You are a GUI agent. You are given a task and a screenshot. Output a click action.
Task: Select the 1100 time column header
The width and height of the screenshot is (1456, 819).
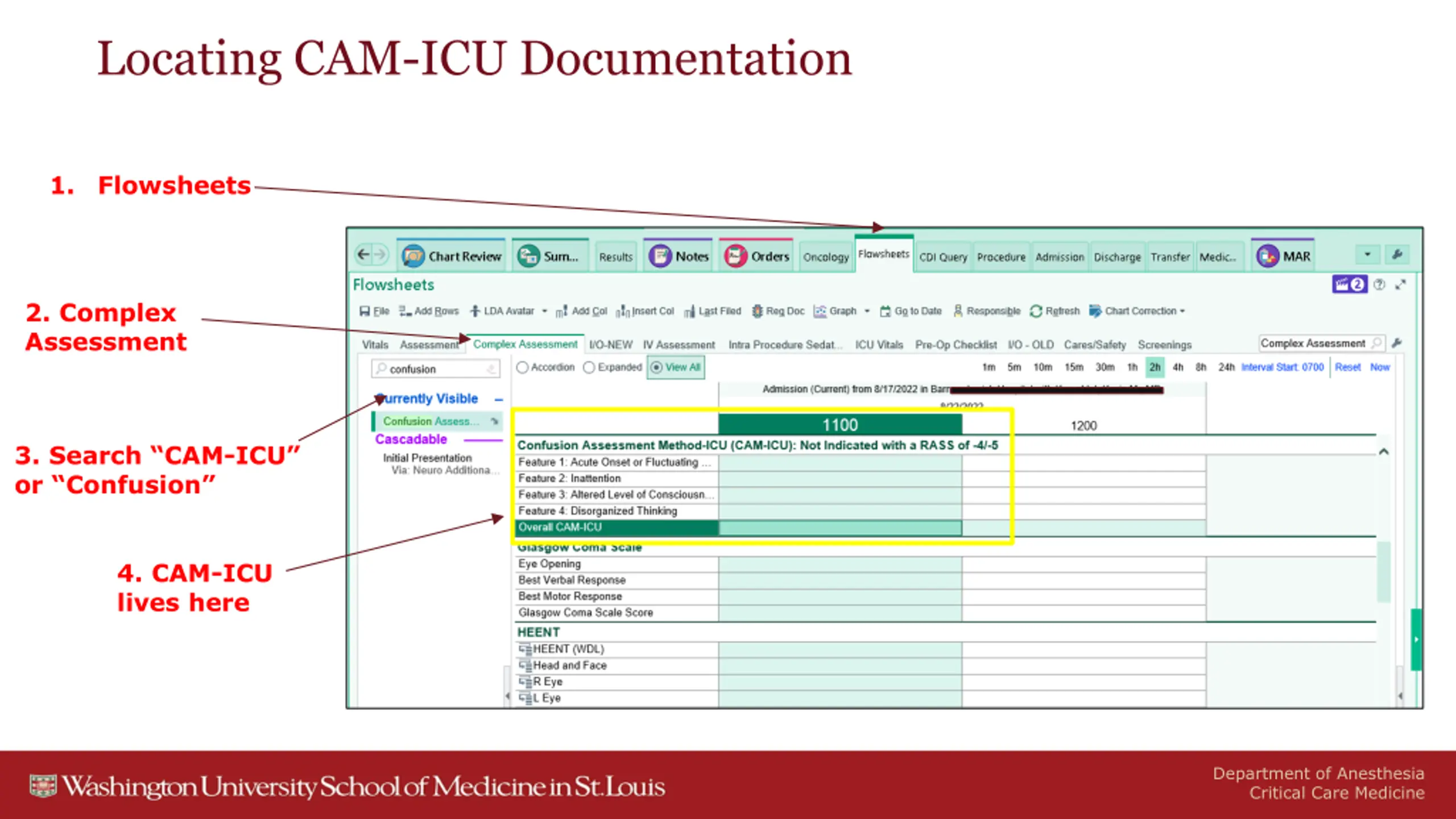point(840,425)
